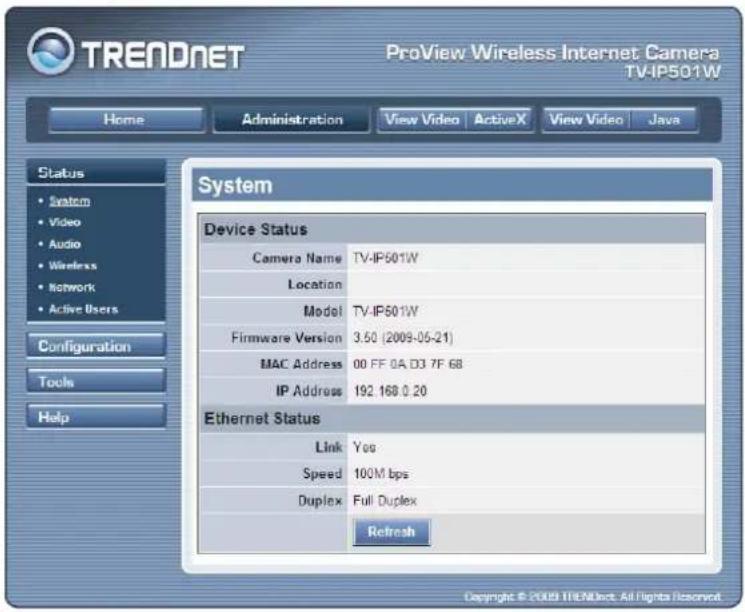Click the Camera Name label
The image size is (745, 612).
click(x=297, y=258)
